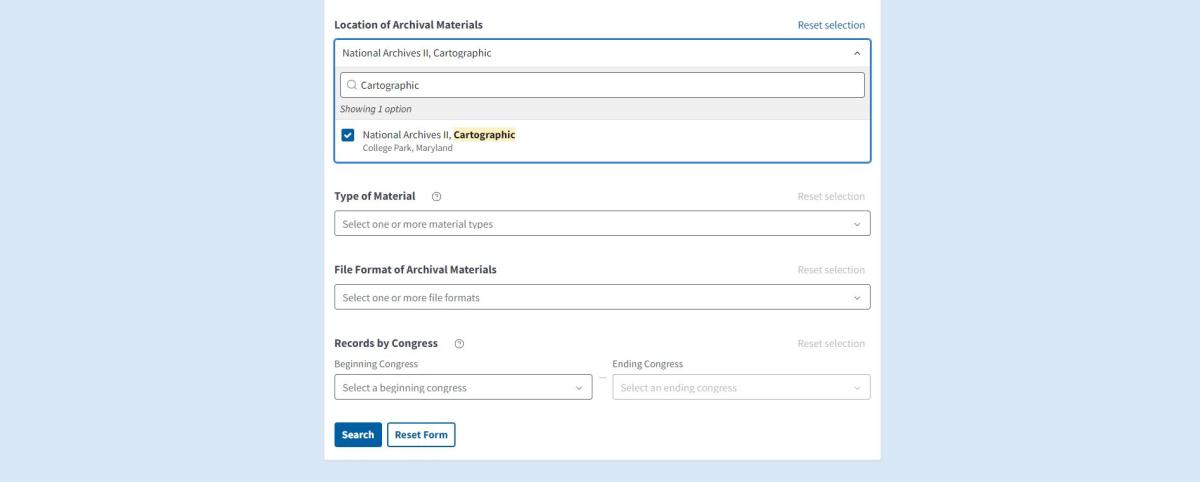Uncheck the National Archives II, Cartographic checkbox
The height and width of the screenshot is (482, 1200).
(x=347, y=135)
